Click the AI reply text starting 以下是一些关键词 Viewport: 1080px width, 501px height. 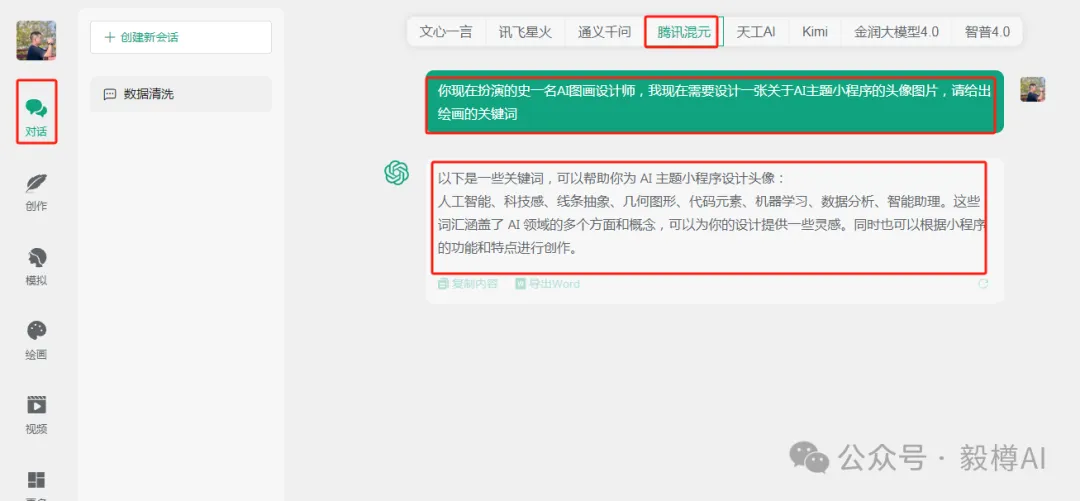[x=710, y=214]
